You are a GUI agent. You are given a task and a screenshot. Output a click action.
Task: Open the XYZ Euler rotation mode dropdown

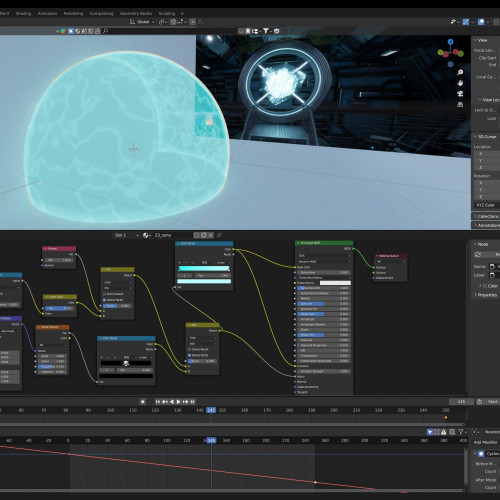click(487, 205)
